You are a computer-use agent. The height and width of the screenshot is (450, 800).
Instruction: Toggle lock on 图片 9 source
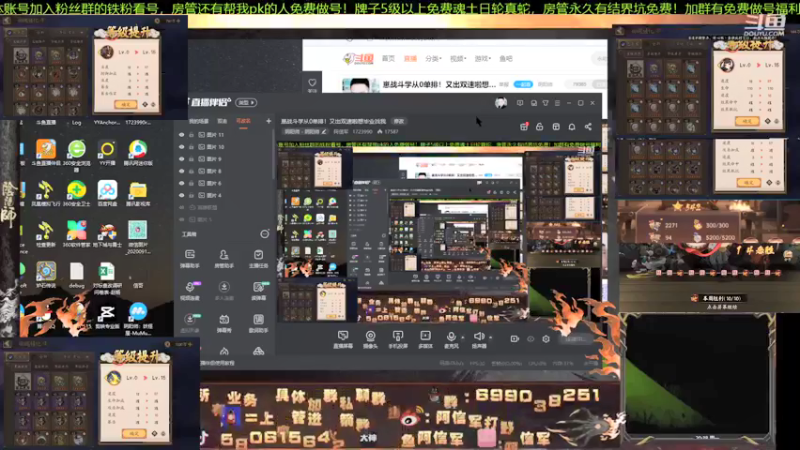coord(191,159)
